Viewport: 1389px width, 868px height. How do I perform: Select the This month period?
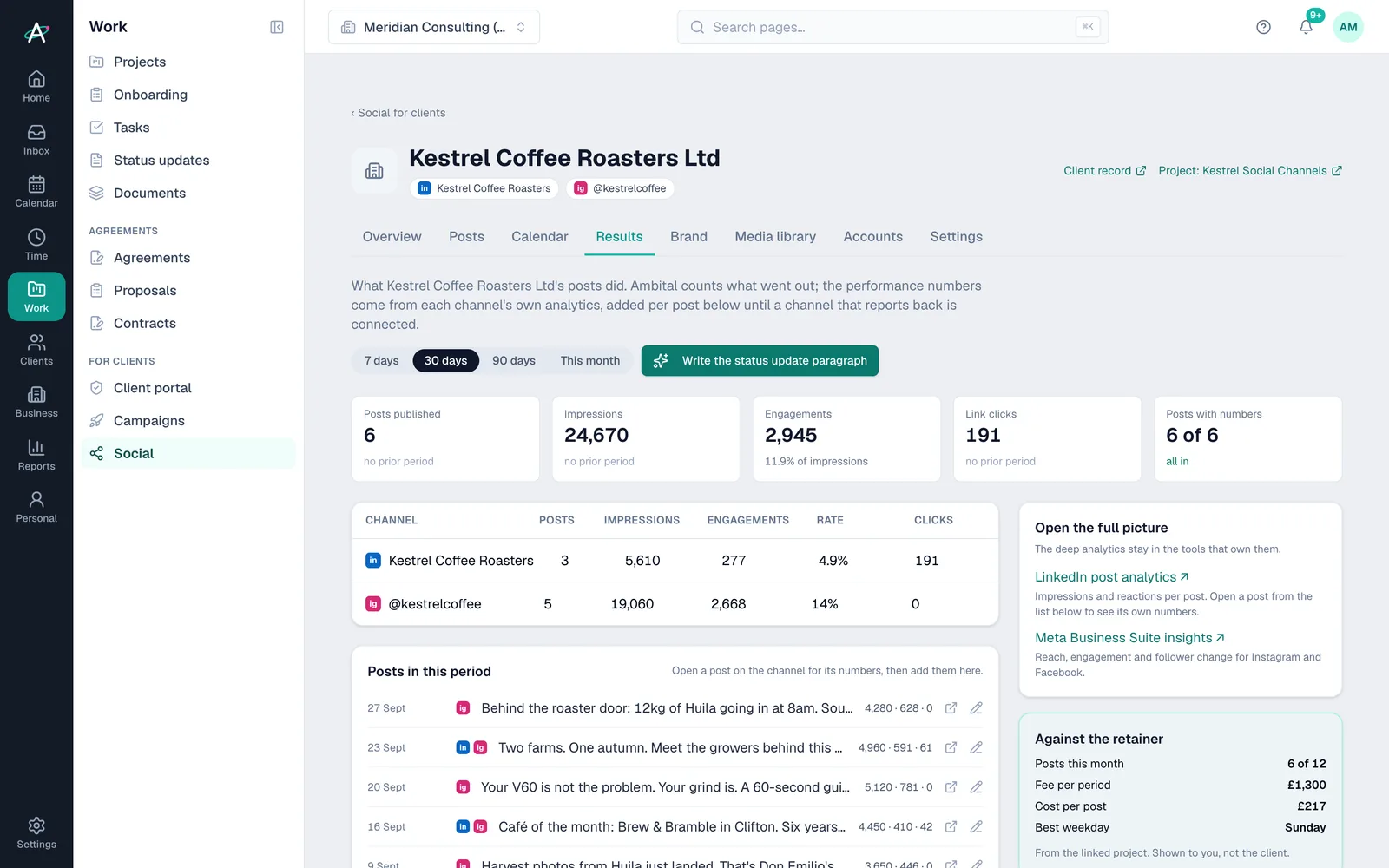click(590, 360)
